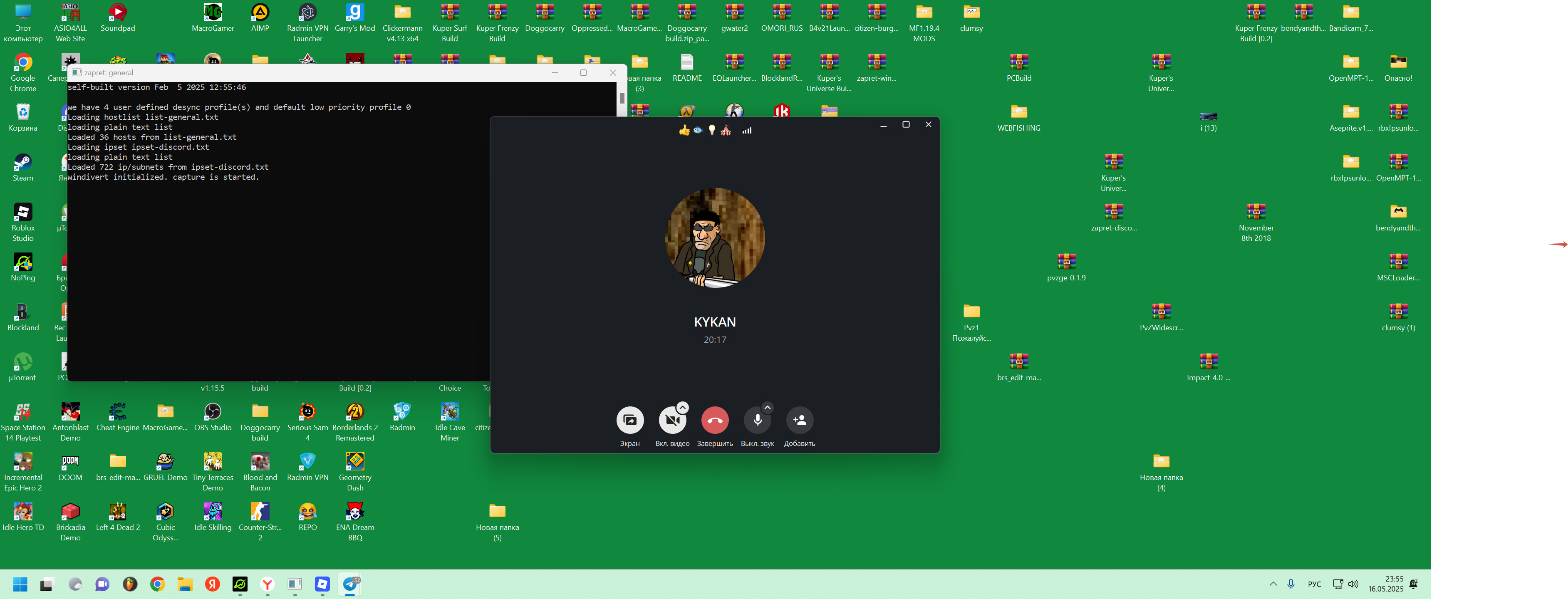This screenshot has height=599, width=1568.
Task: Open OBS Studio desktop shortcut
Action: [213, 412]
